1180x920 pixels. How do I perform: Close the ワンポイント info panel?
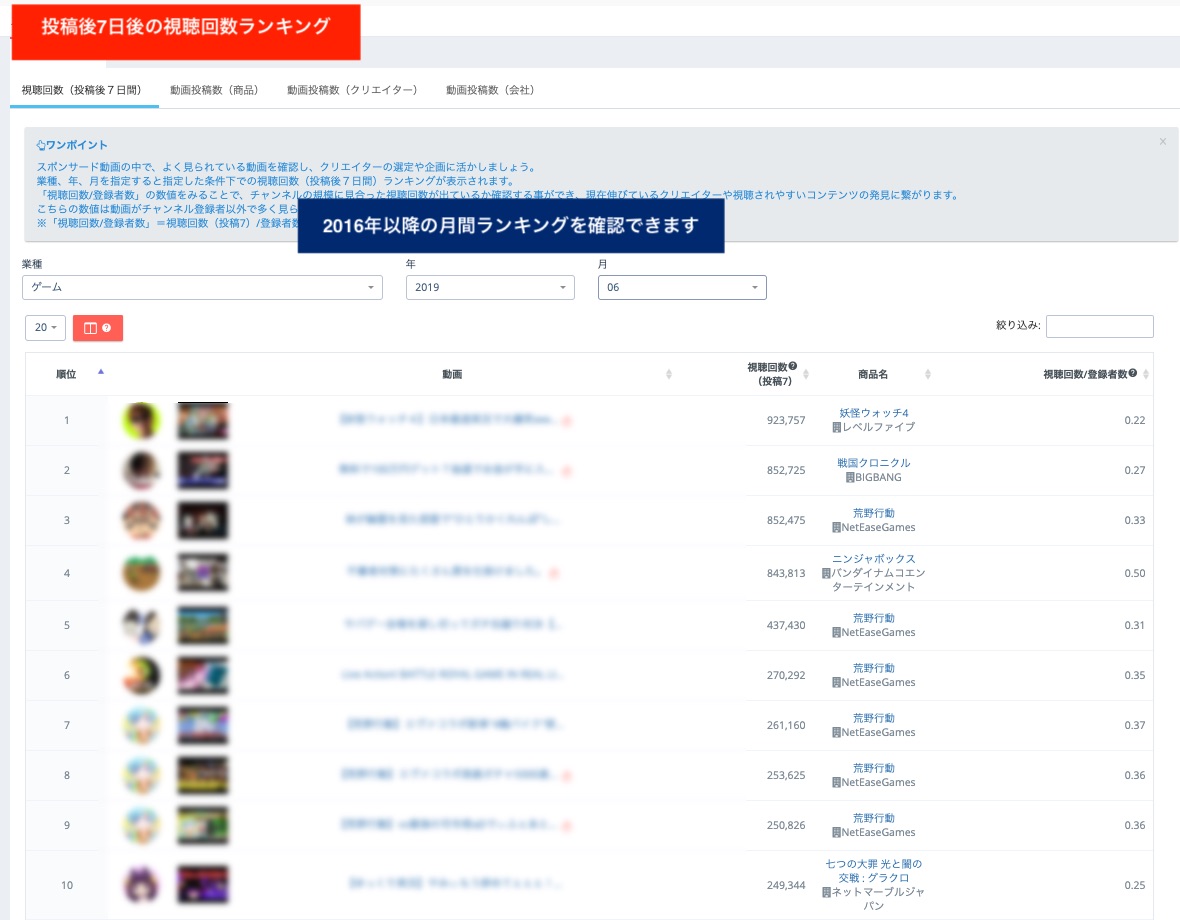click(x=1162, y=142)
